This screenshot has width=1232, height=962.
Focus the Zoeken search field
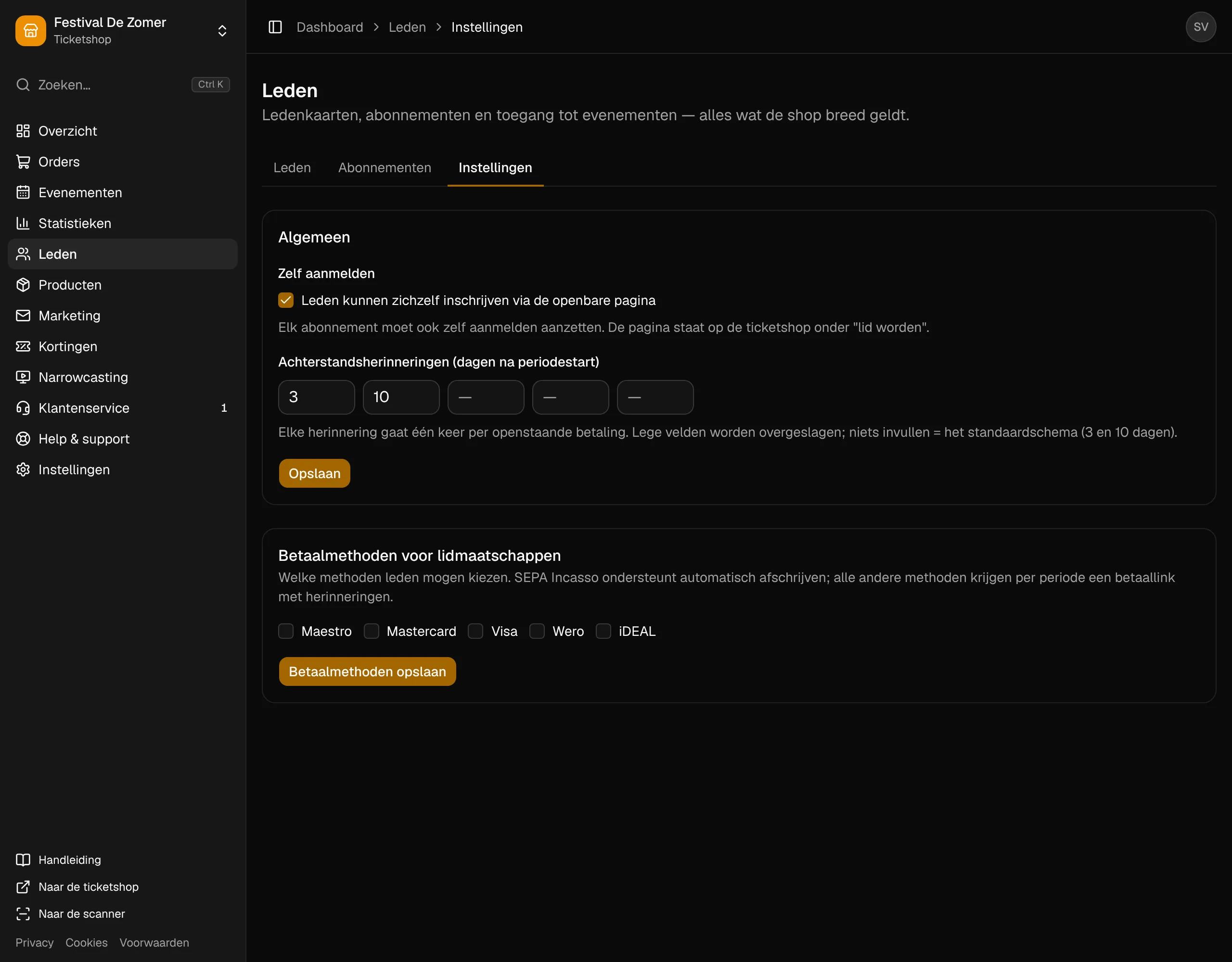pos(122,85)
